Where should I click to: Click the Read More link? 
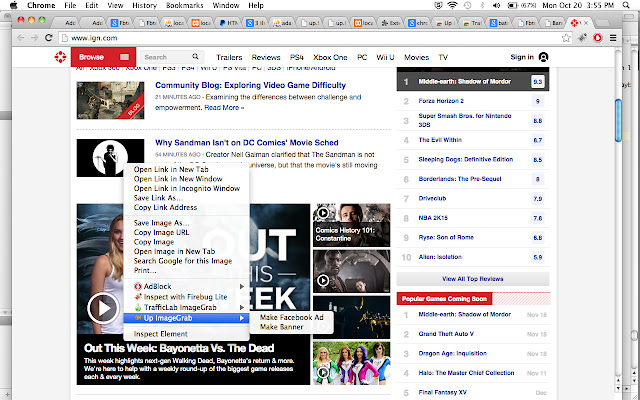pyautogui.click(x=224, y=108)
